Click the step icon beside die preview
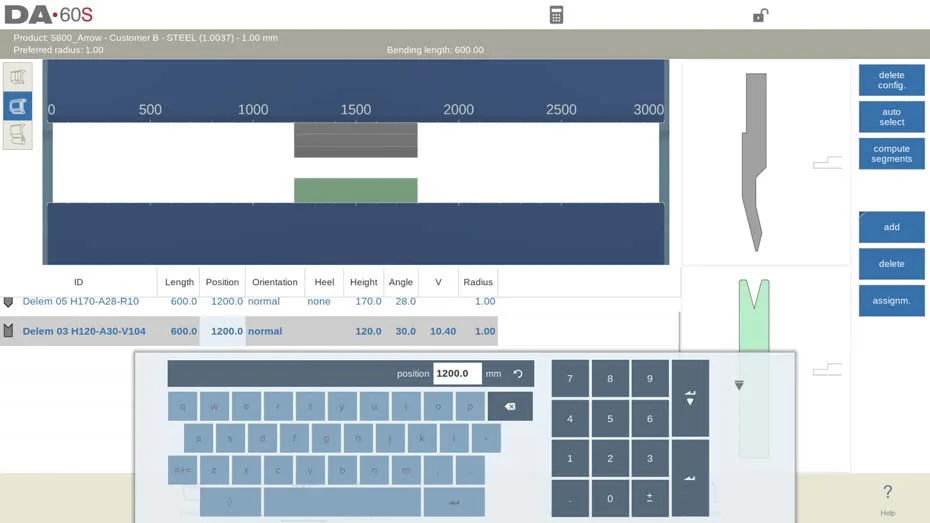The width and height of the screenshot is (930, 523). pyautogui.click(x=827, y=369)
